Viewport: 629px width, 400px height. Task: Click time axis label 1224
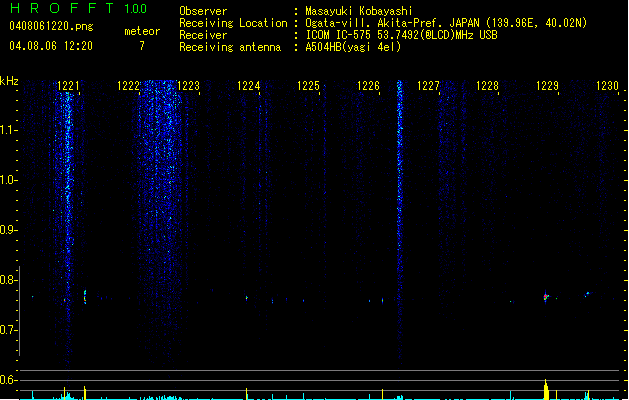tap(248, 86)
